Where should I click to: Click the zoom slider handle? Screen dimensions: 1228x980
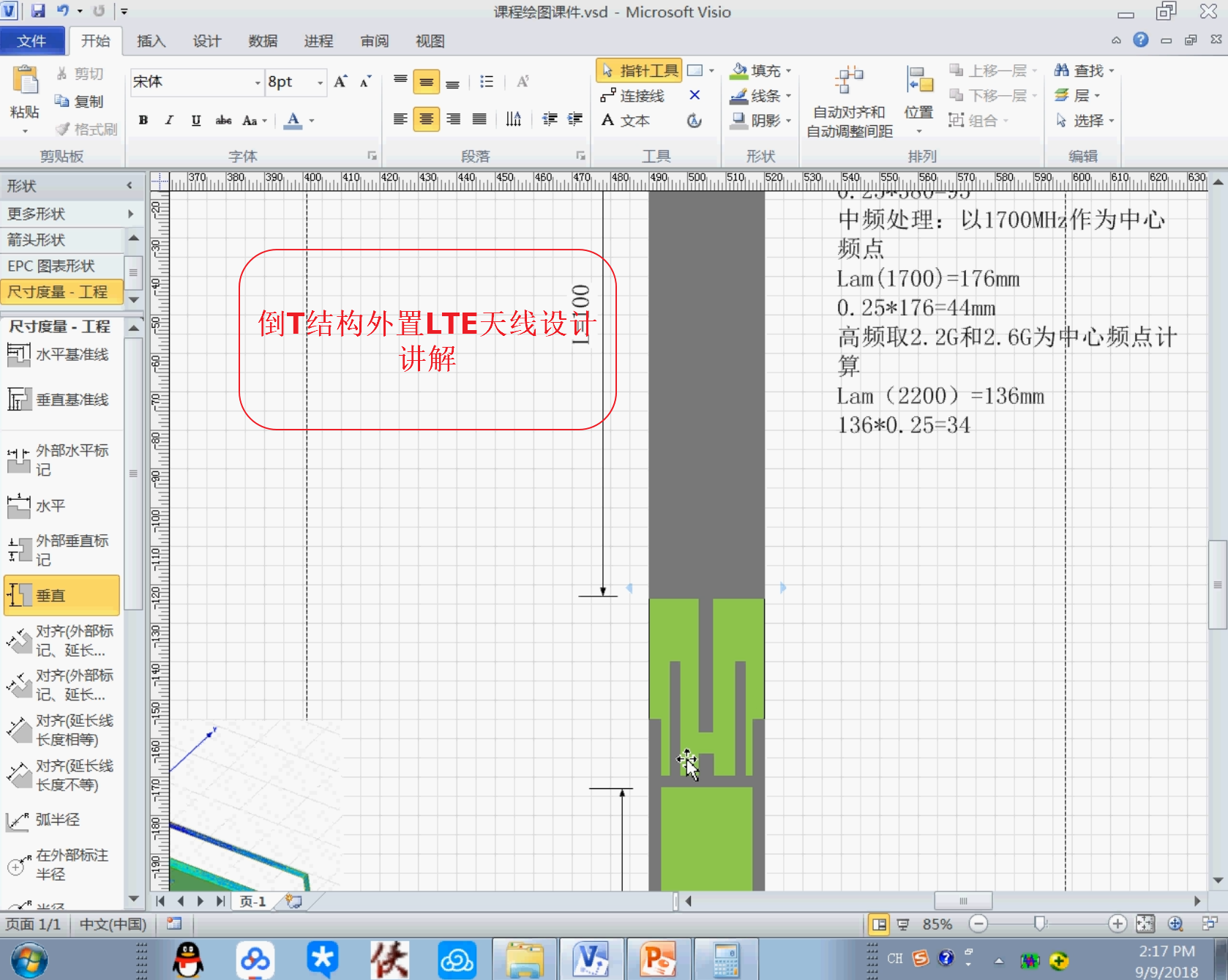pos(1039,924)
